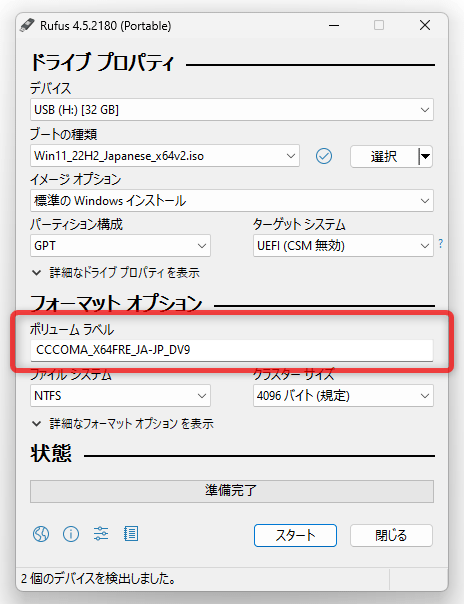Image resolution: width=464 pixels, height=604 pixels.
Task: Click the スタート button
Action: tap(295, 535)
